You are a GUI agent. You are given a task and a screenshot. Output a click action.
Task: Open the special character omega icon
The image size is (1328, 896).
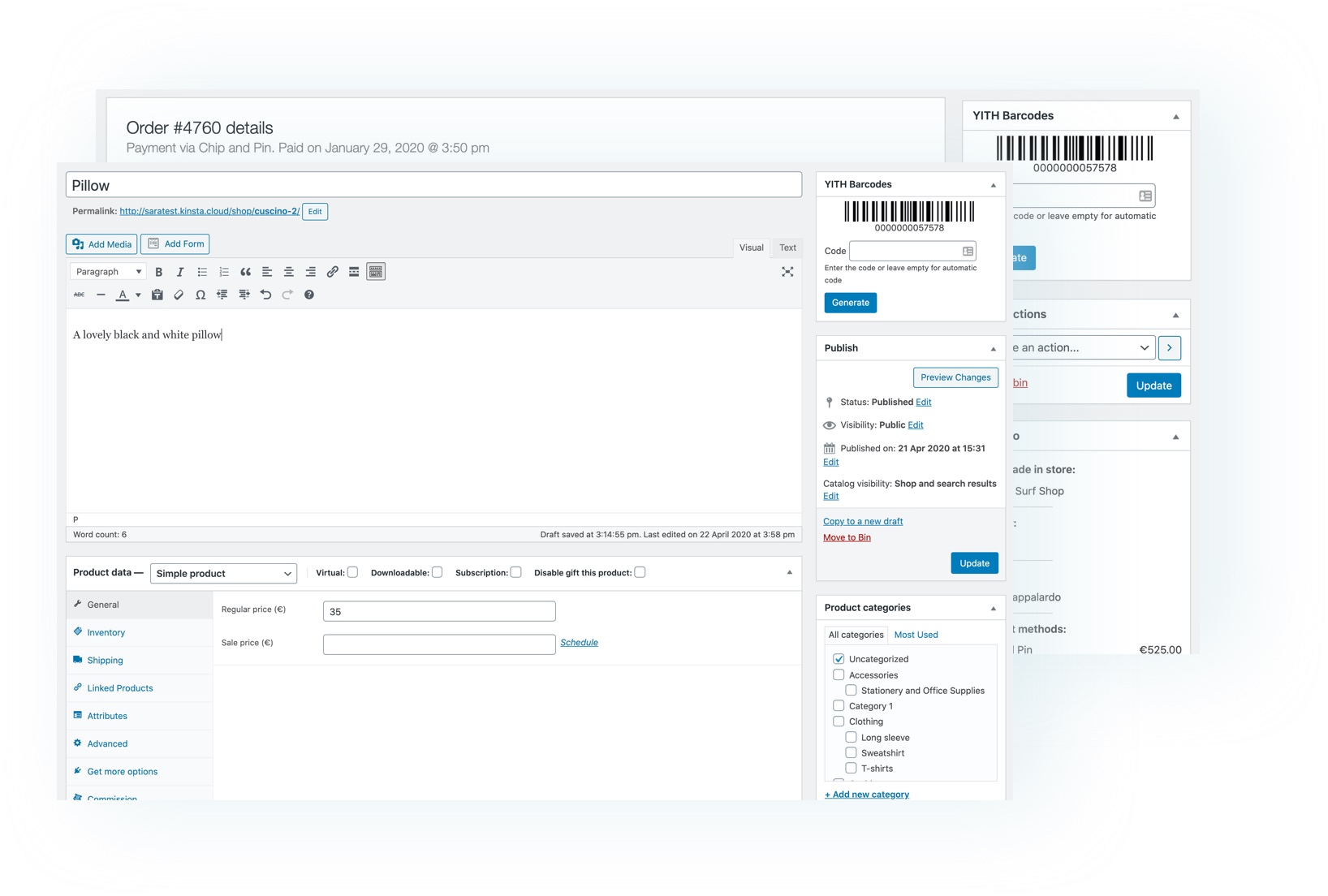tap(200, 295)
